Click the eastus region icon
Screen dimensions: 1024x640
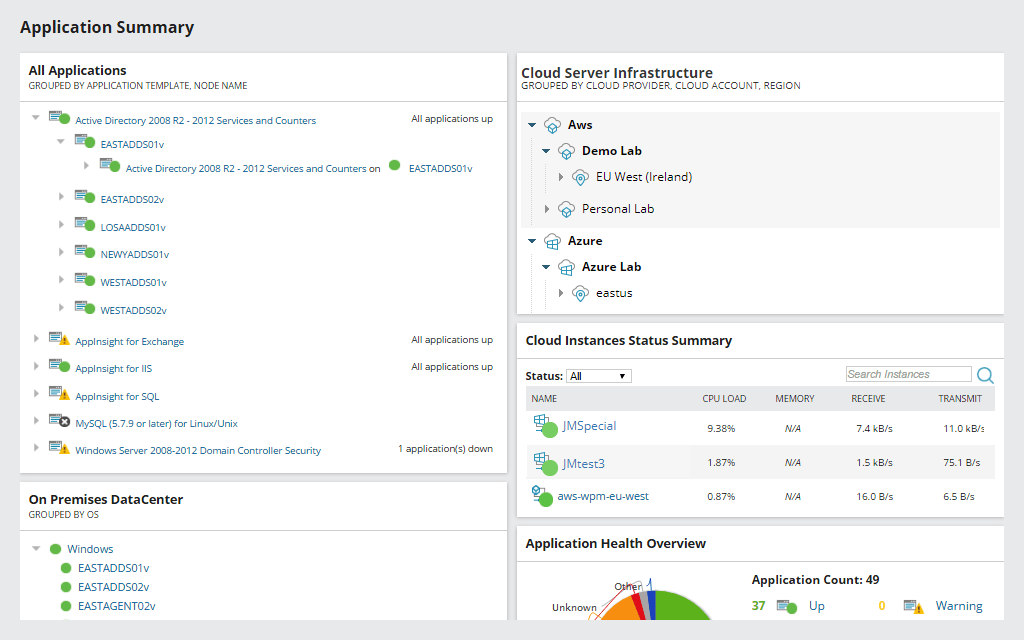[x=581, y=293]
